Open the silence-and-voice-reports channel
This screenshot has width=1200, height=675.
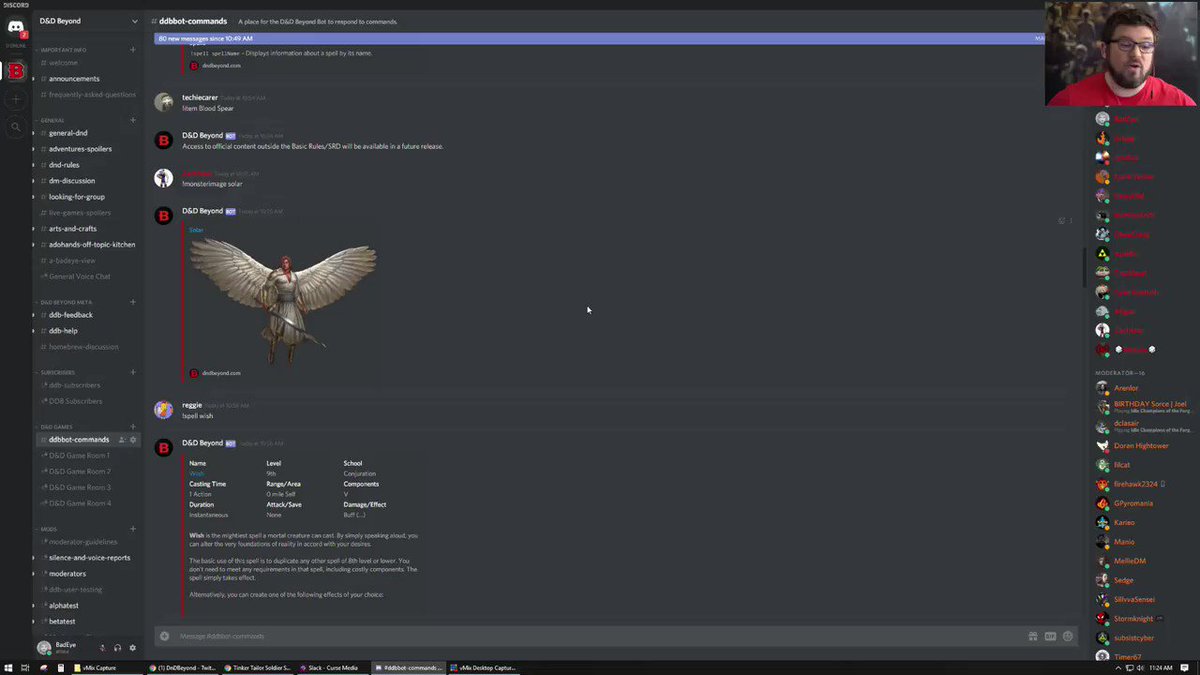(x=88, y=558)
